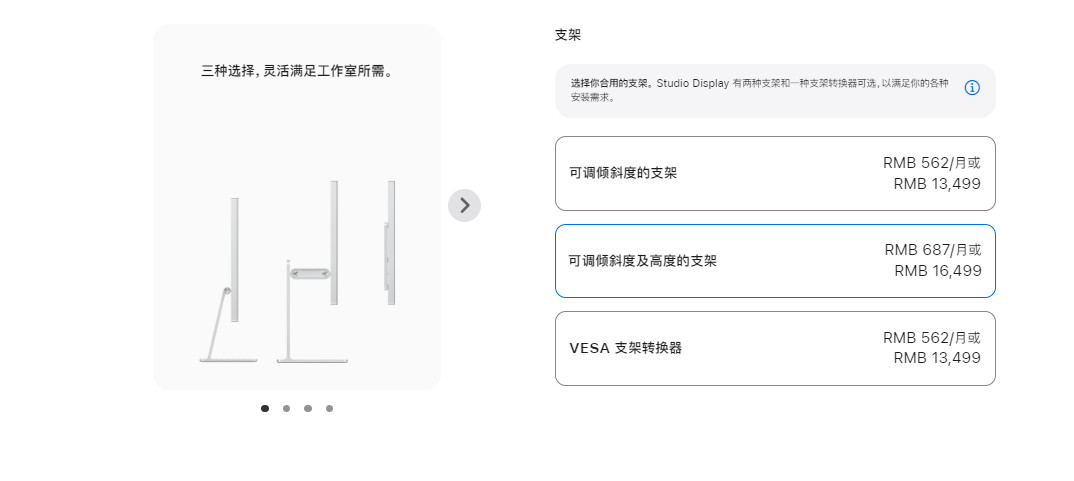
Task: Click RMB 687/月或 monthly price text
Action: click(933, 250)
